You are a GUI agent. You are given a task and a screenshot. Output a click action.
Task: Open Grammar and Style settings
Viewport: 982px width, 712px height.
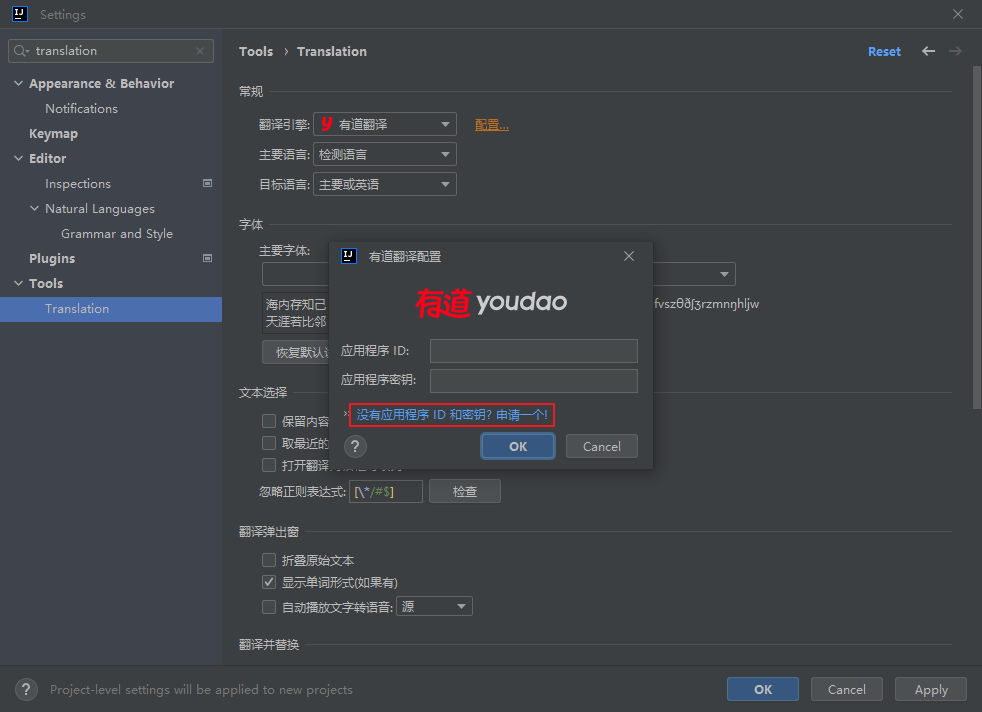(x=116, y=234)
